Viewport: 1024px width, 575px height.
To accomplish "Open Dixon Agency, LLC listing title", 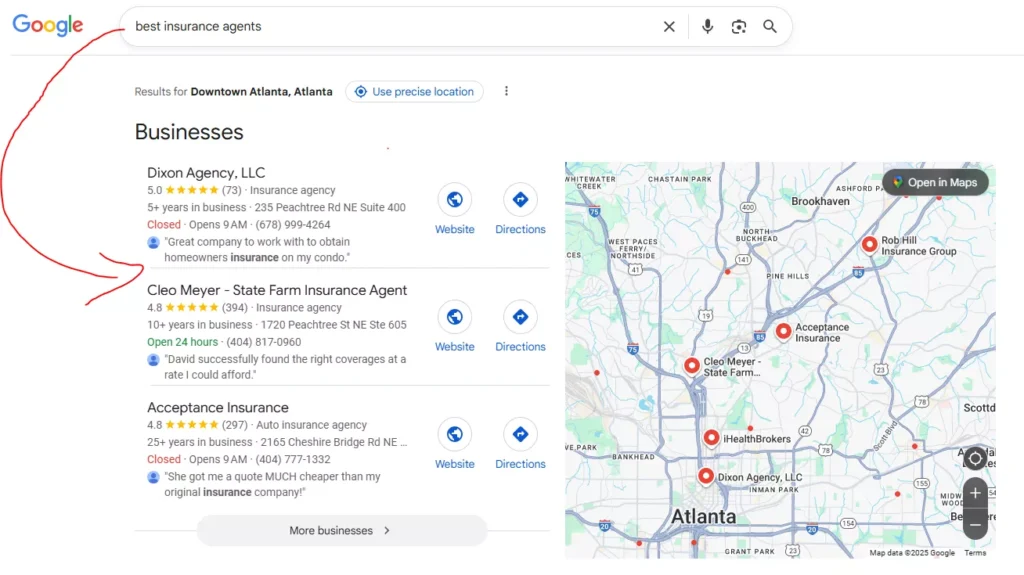I will click(x=206, y=172).
